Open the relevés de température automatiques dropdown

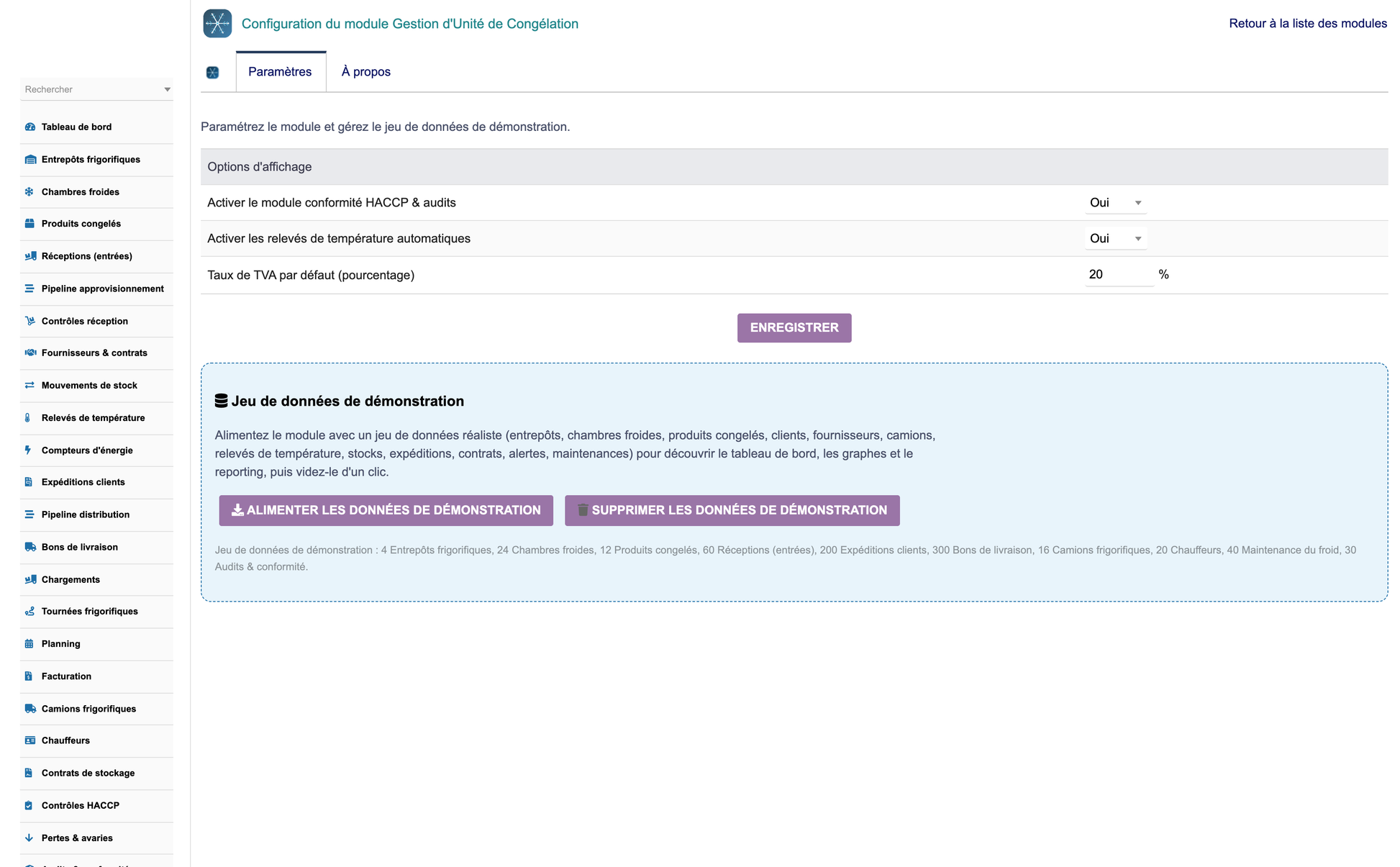point(1115,239)
